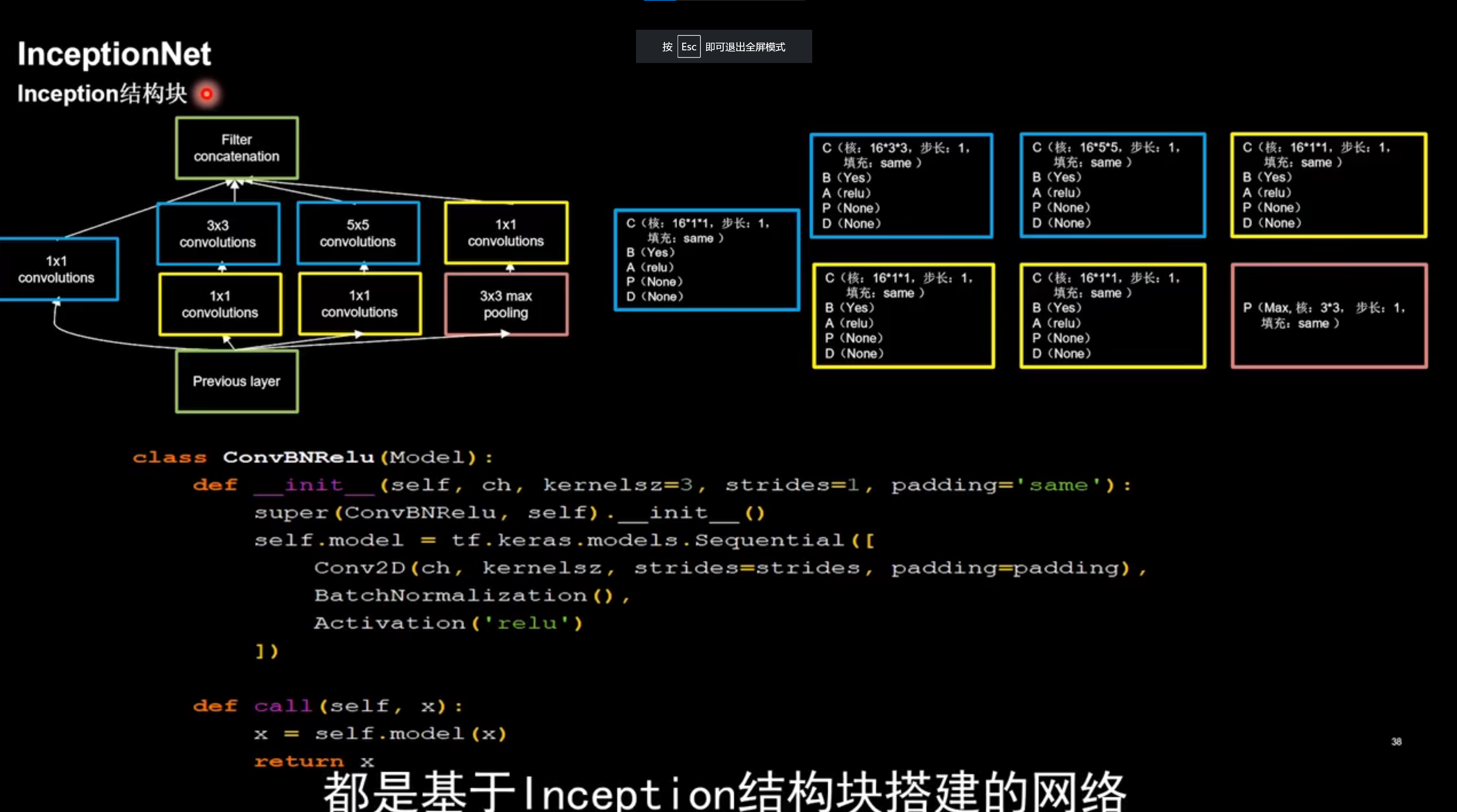The height and width of the screenshot is (812, 1457).
Task: Select the blue parameter box with 核: 16*3*3
Action: 900,185
